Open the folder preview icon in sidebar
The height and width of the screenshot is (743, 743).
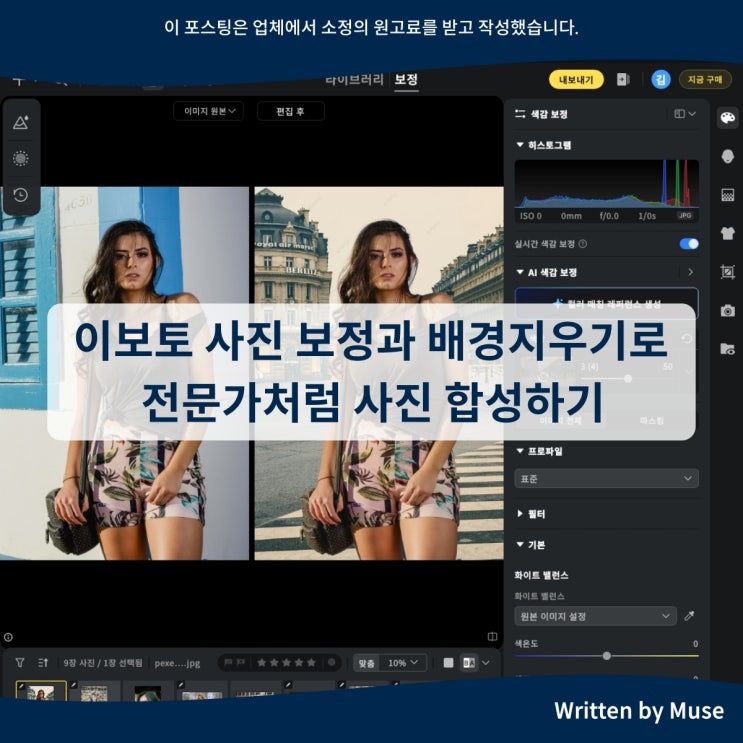pyautogui.click(x=727, y=349)
